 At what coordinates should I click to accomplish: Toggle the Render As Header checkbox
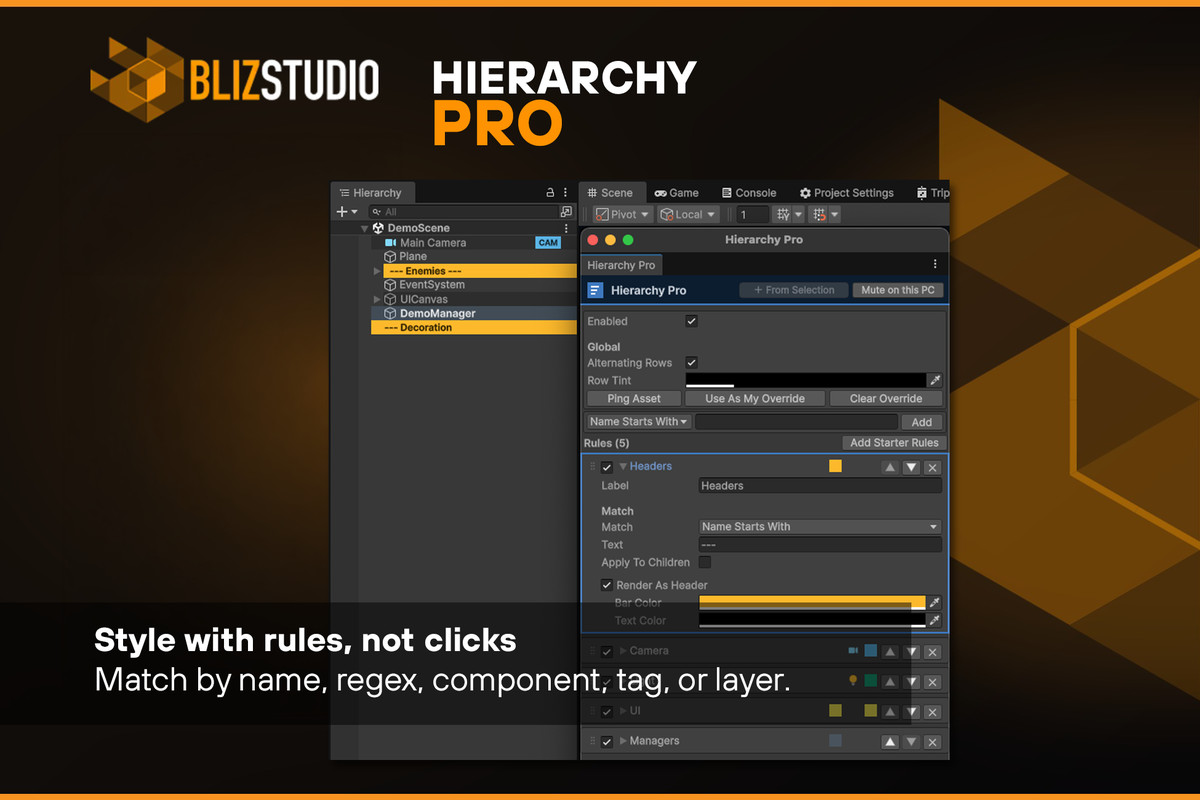click(607, 585)
